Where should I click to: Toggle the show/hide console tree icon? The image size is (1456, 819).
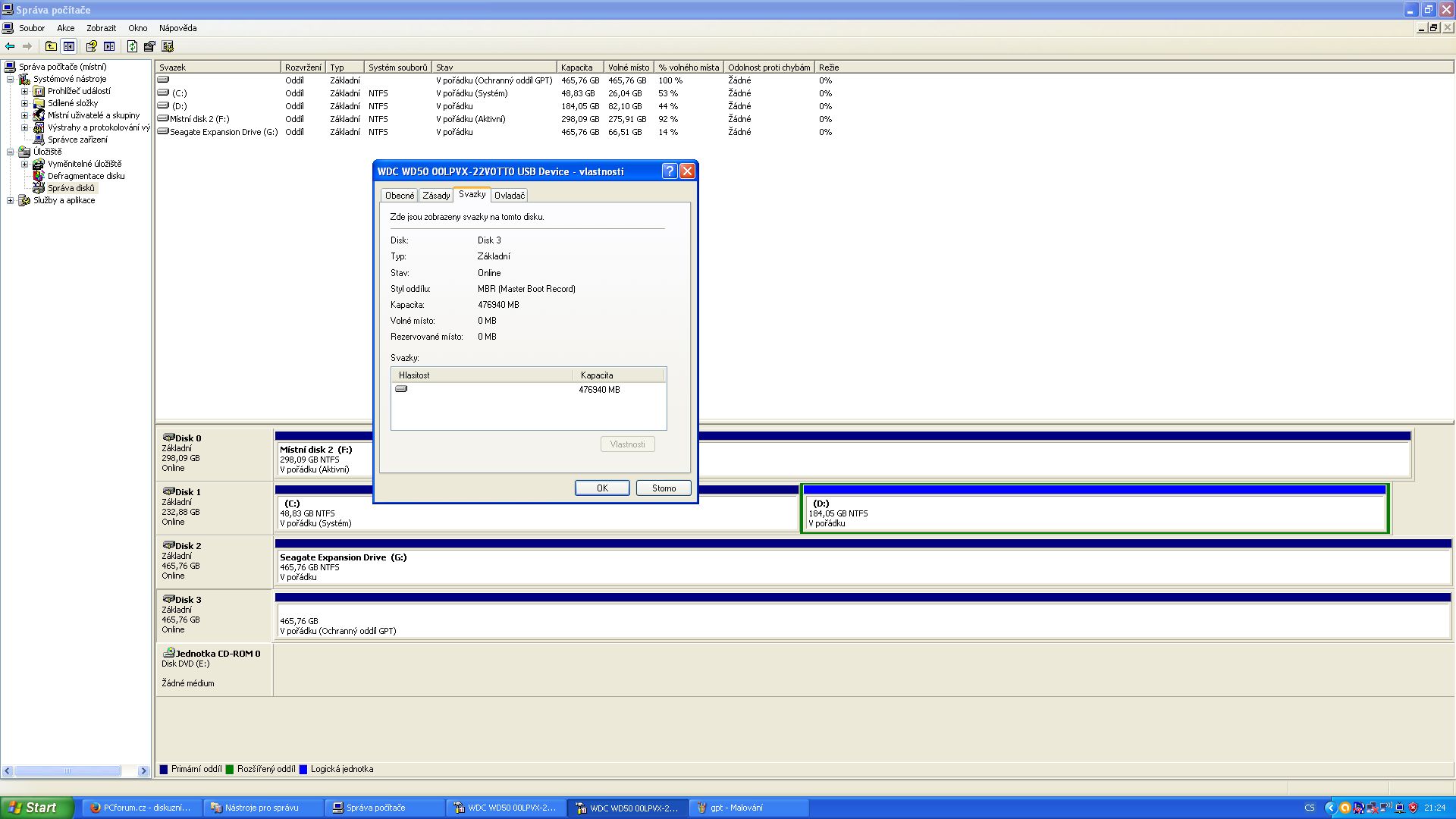(x=69, y=46)
